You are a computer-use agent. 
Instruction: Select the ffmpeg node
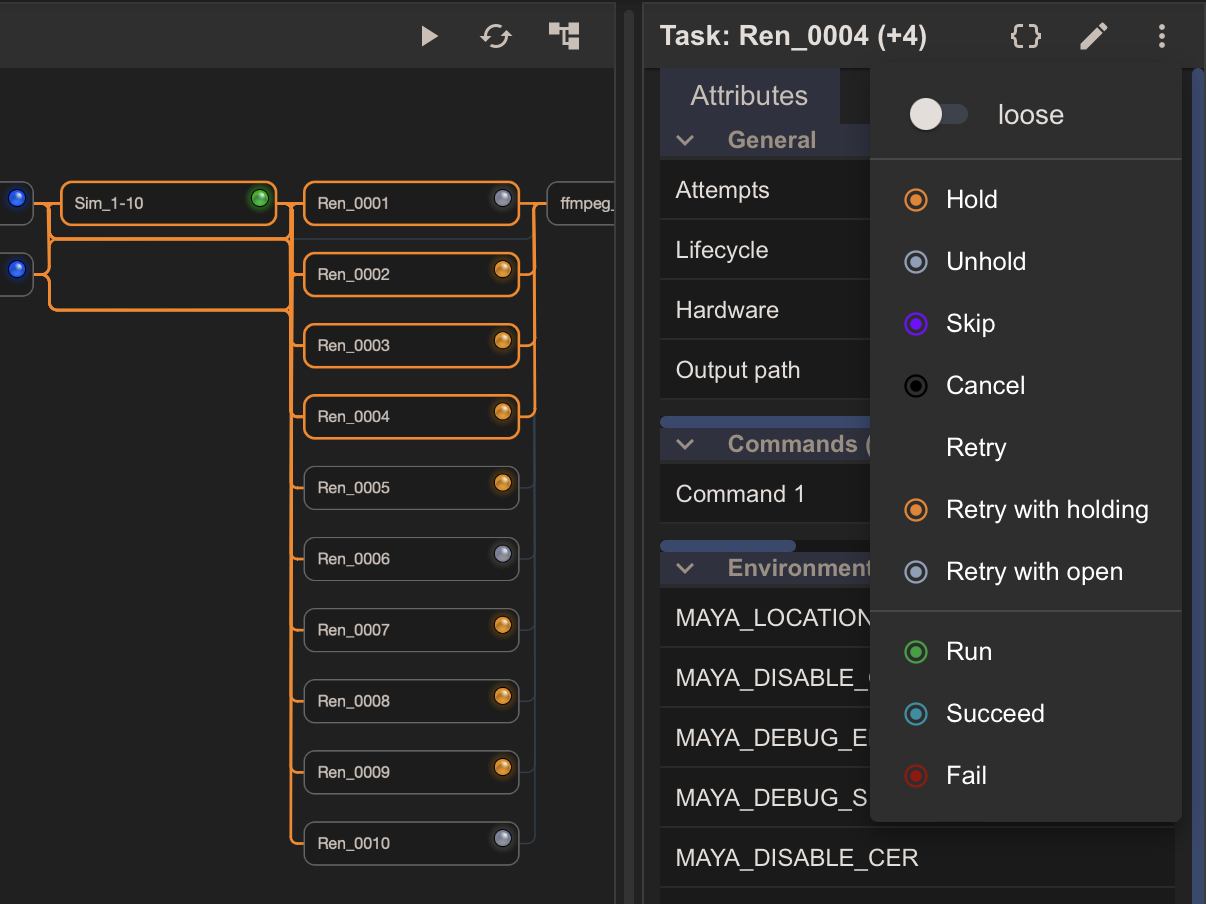point(581,203)
